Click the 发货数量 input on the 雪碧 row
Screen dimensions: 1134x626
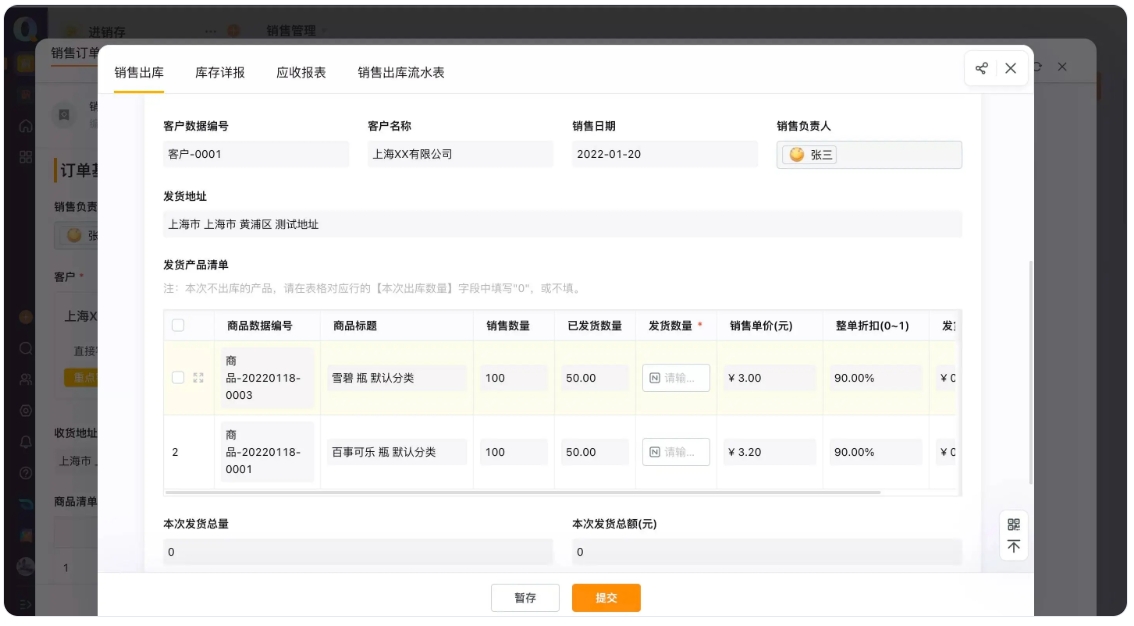pos(676,378)
